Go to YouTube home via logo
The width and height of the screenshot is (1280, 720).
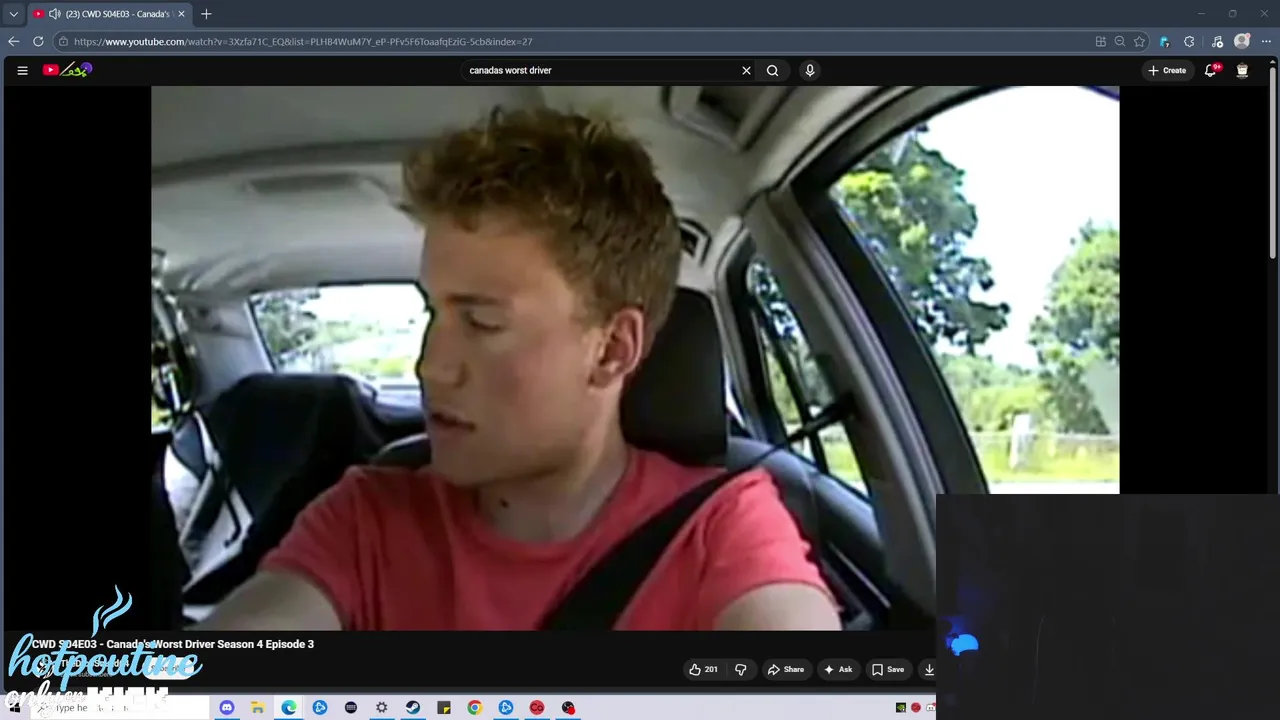[67, 70]
